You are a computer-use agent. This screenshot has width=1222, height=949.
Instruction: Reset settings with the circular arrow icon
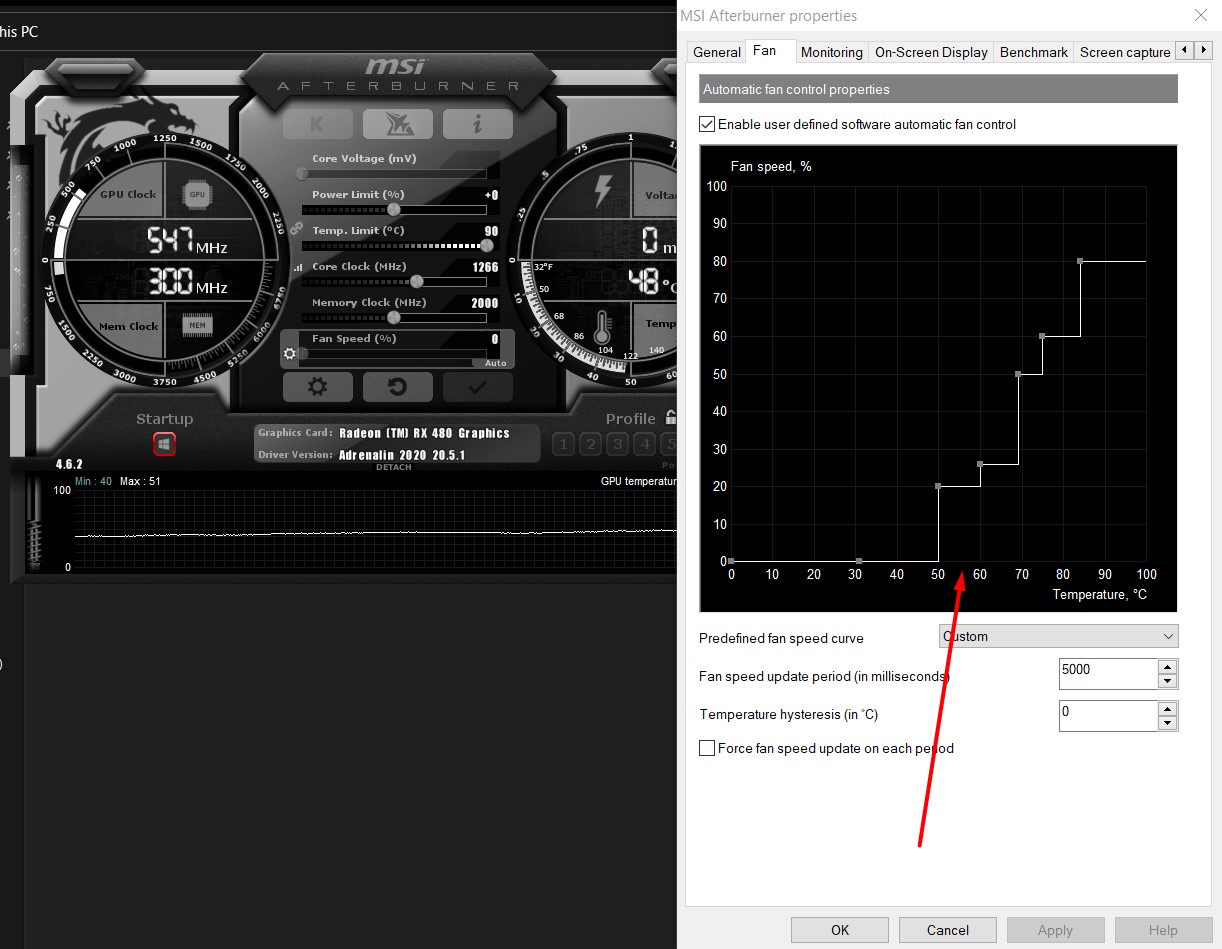397,386
